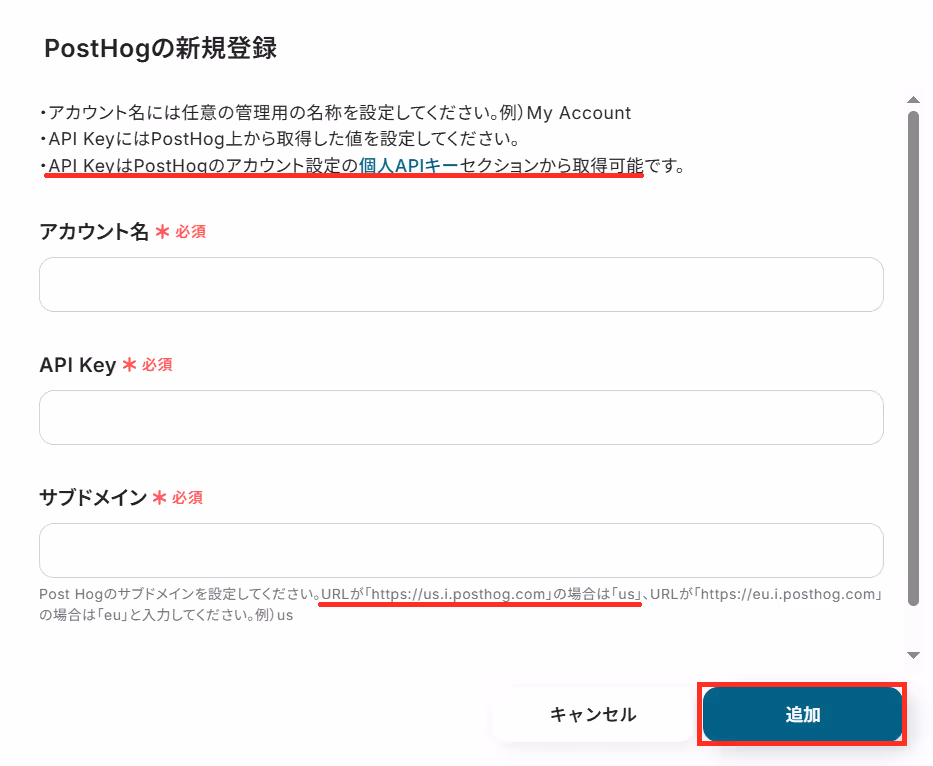Click the scrollbar down arrow
This screenshot has width=933, height=766.
click(x=913, y=655)
